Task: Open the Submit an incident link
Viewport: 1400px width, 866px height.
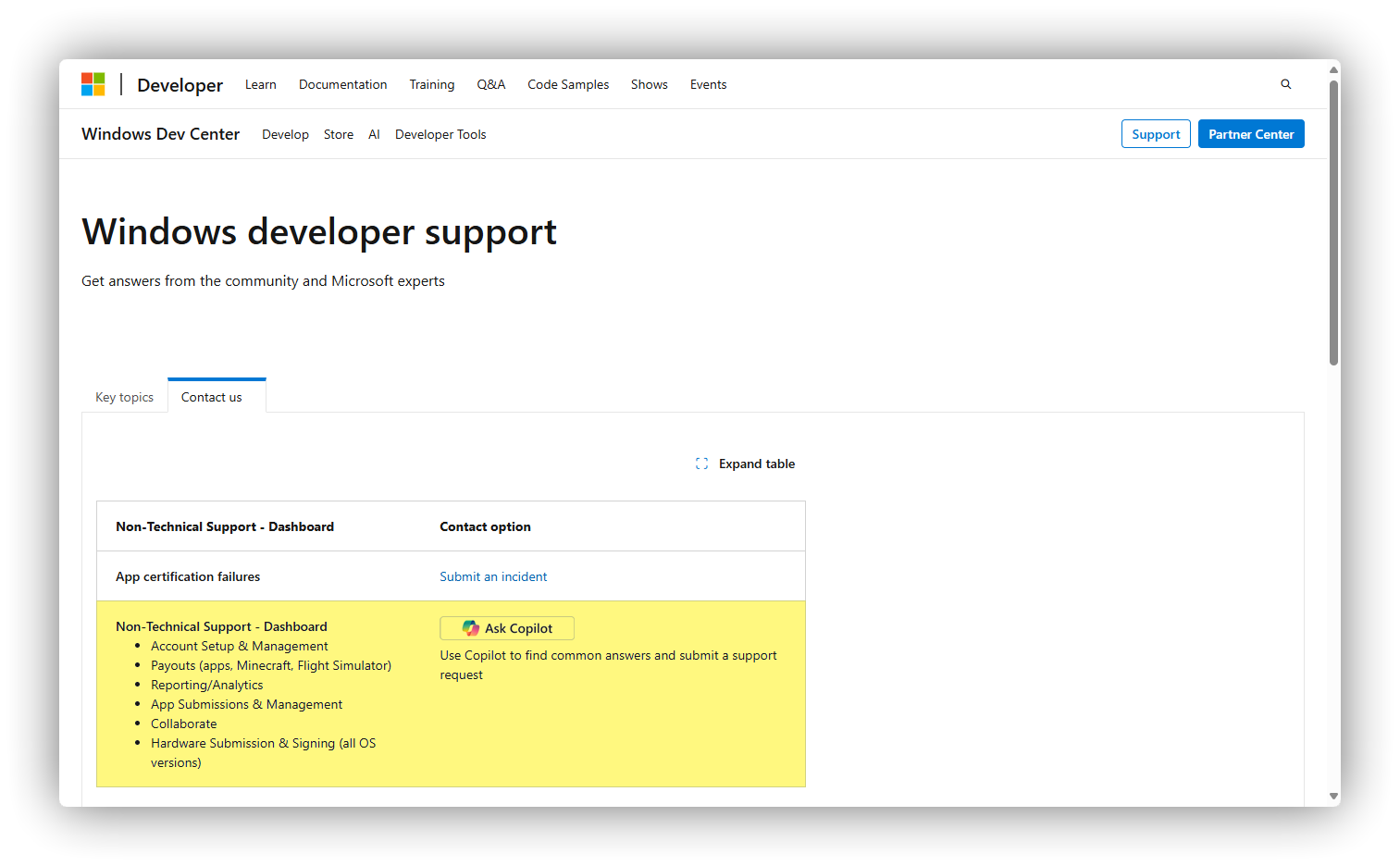Action: pos(493,576)
